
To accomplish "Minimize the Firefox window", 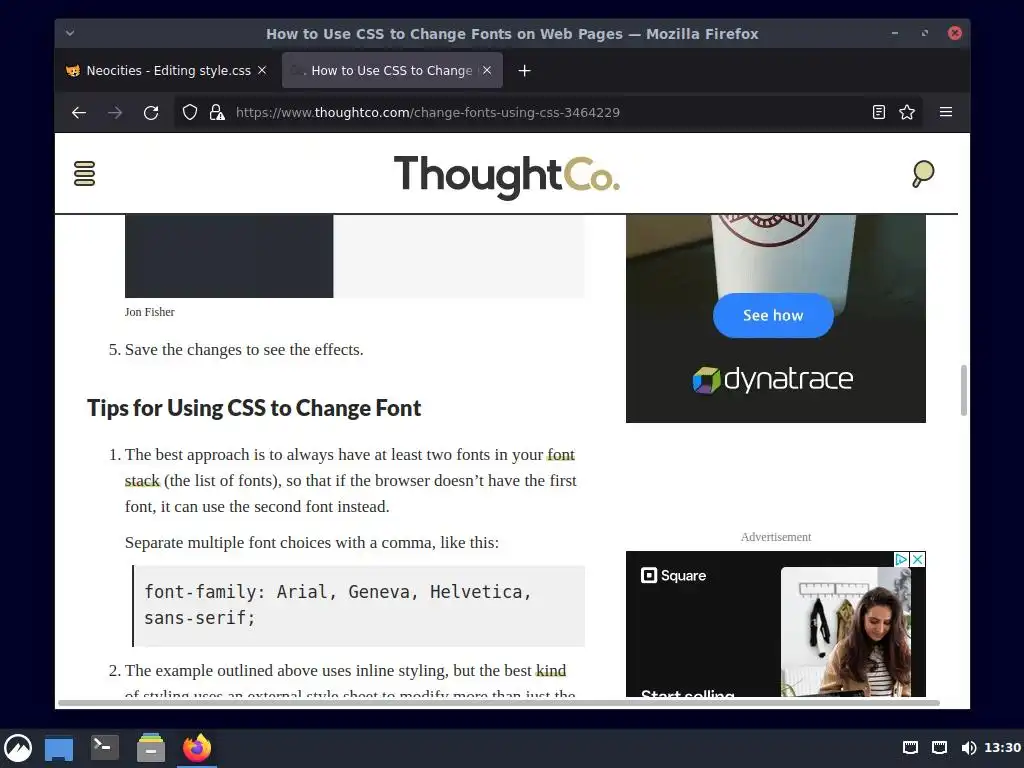I will pyautogui.click(x=895, y=33).
